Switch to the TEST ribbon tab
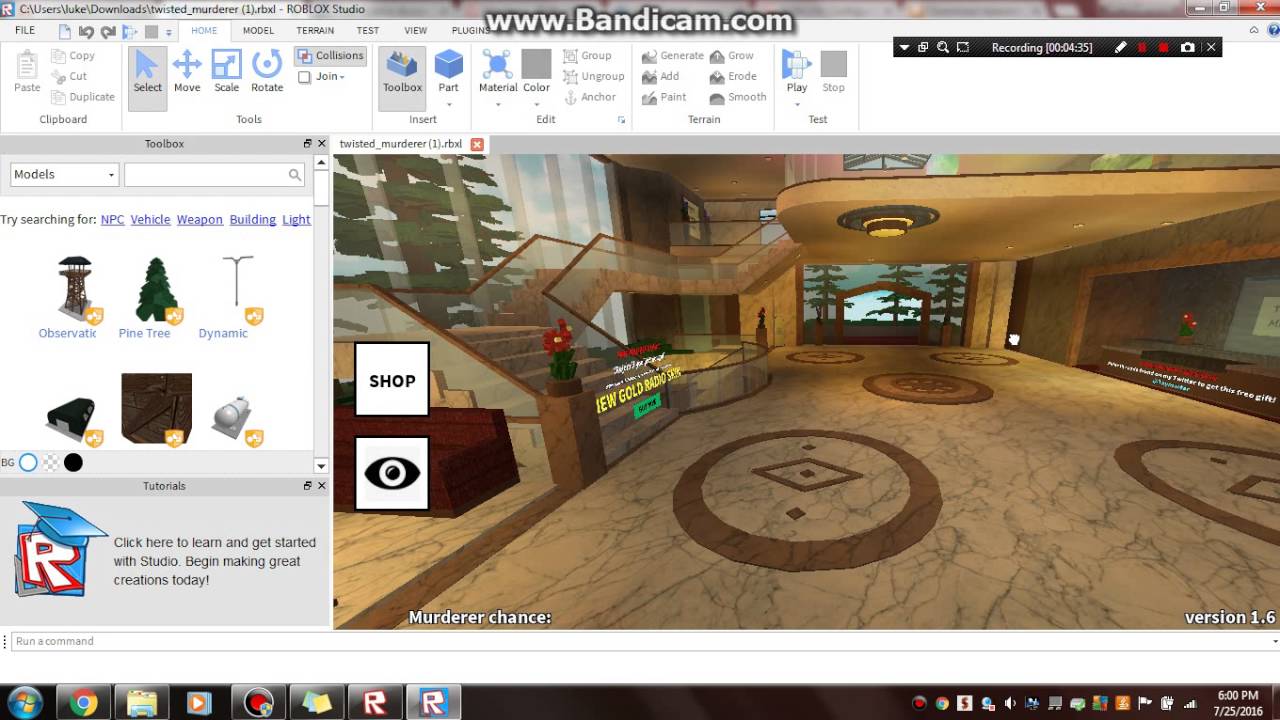Image resolution: width=1280 pixels, height=720 pixels. tap(368, 31)
